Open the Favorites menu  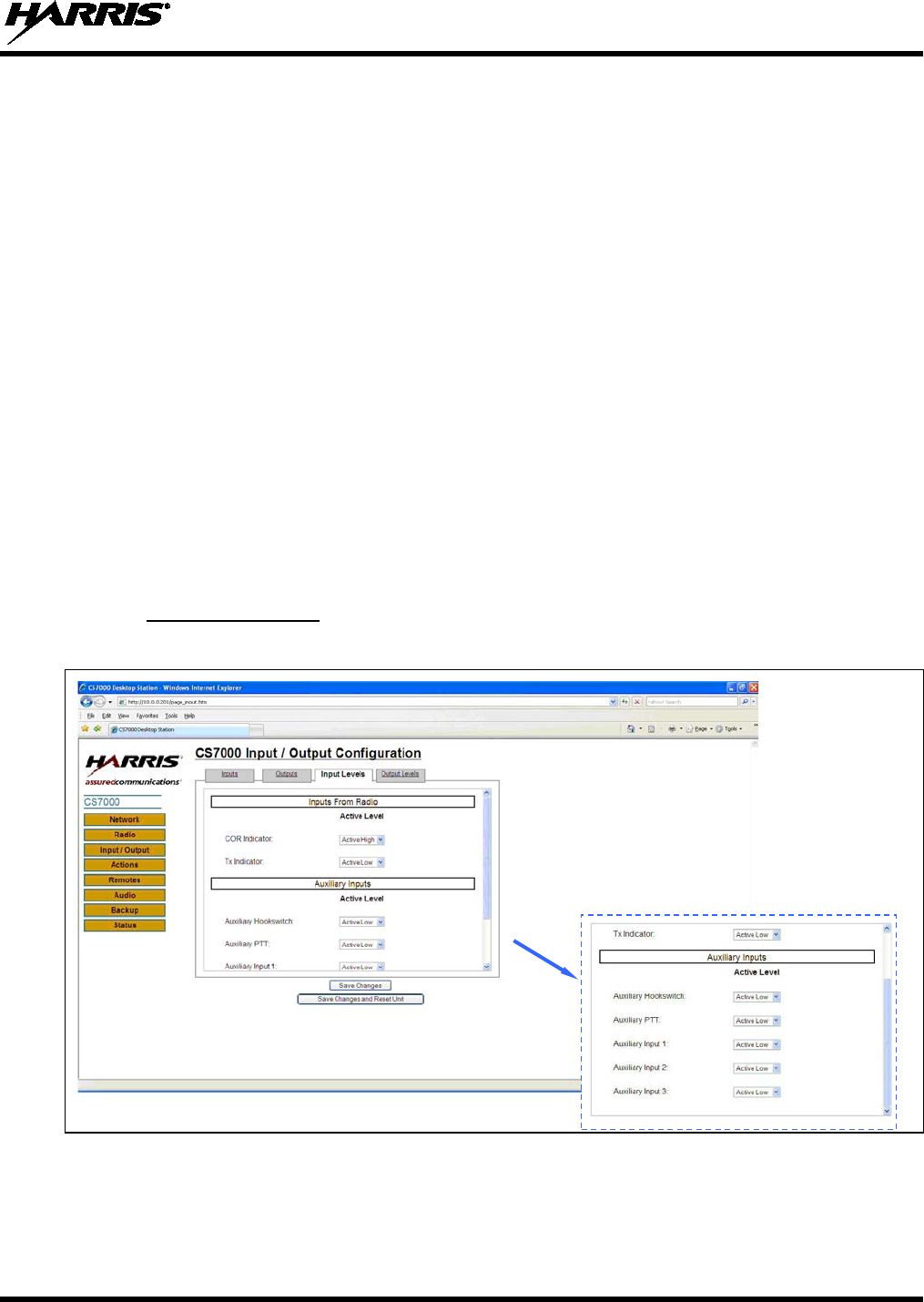[147, 716]
